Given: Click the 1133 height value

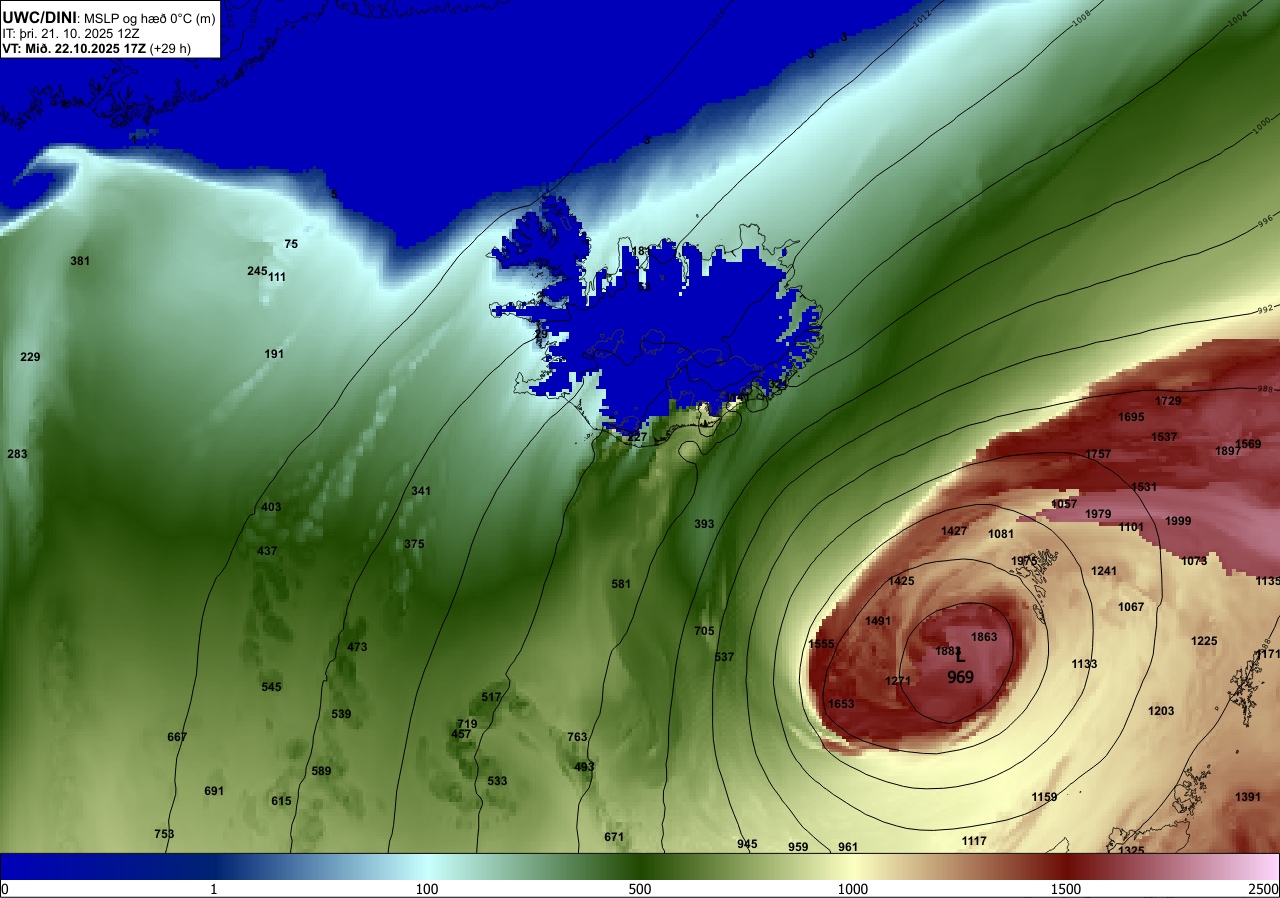Looking at the screenshot, I should coord(1084,664).
